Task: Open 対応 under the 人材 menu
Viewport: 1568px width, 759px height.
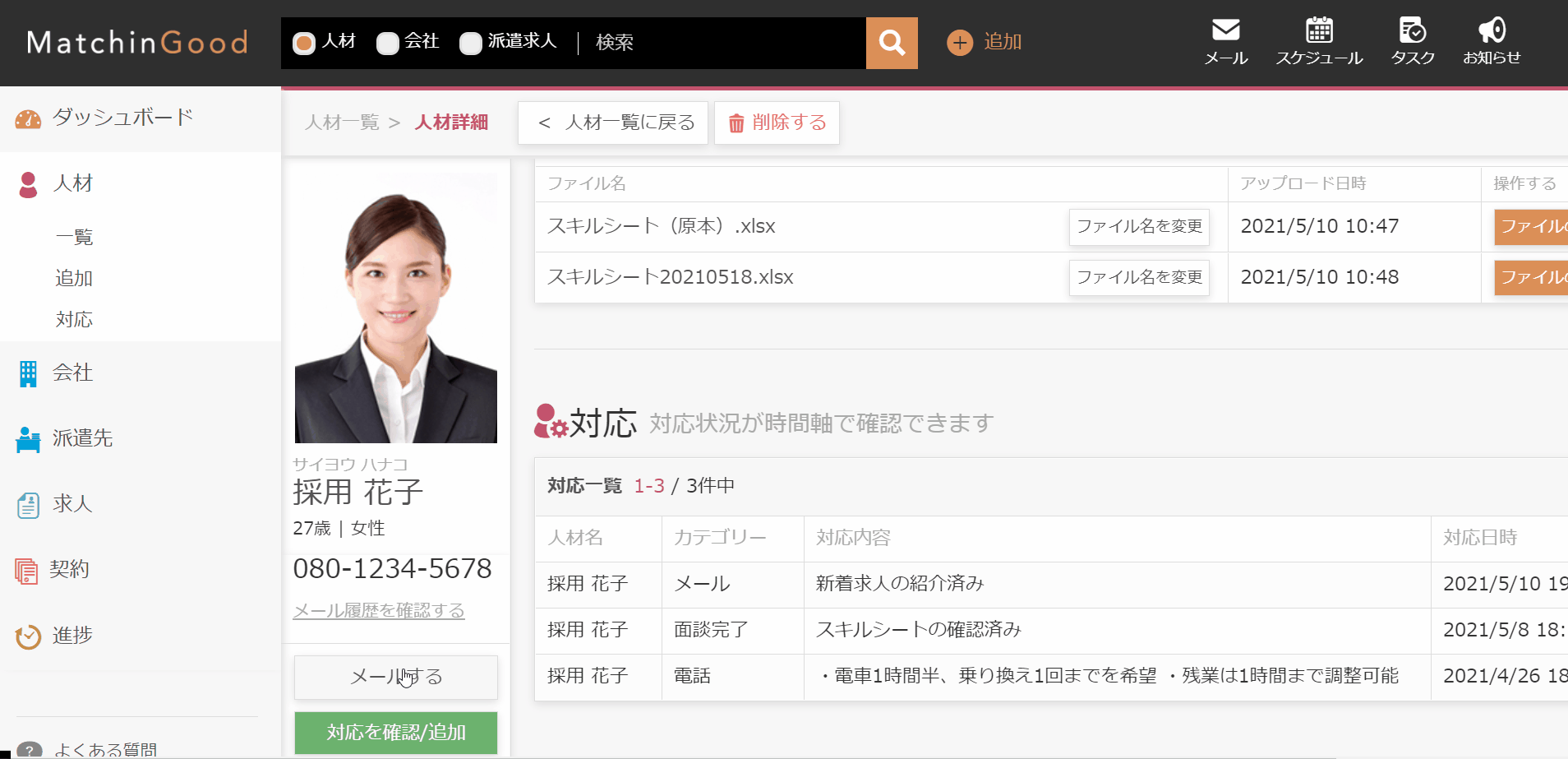Action: [74, 320]
